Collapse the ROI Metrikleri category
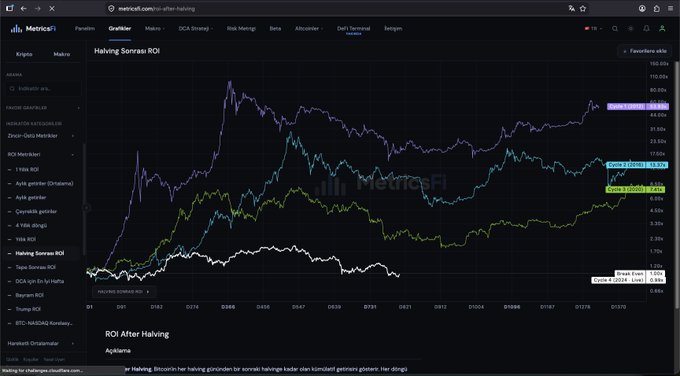 point(40,154)
